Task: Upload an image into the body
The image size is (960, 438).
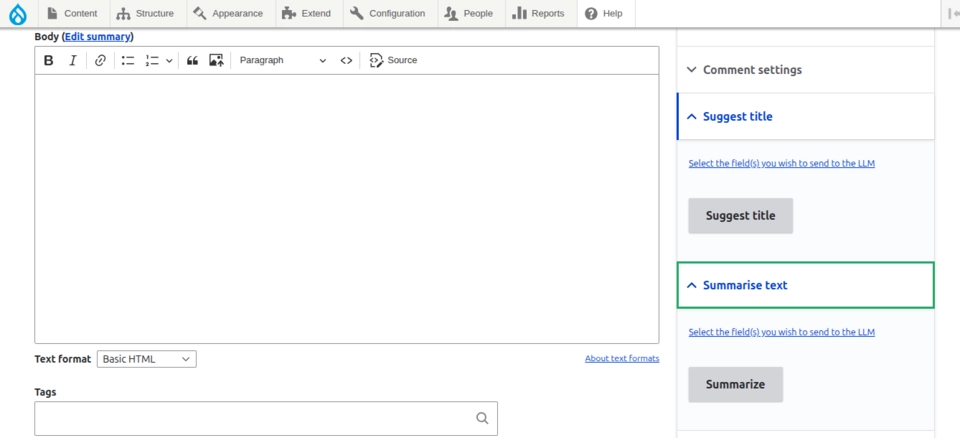Action: 216,60
